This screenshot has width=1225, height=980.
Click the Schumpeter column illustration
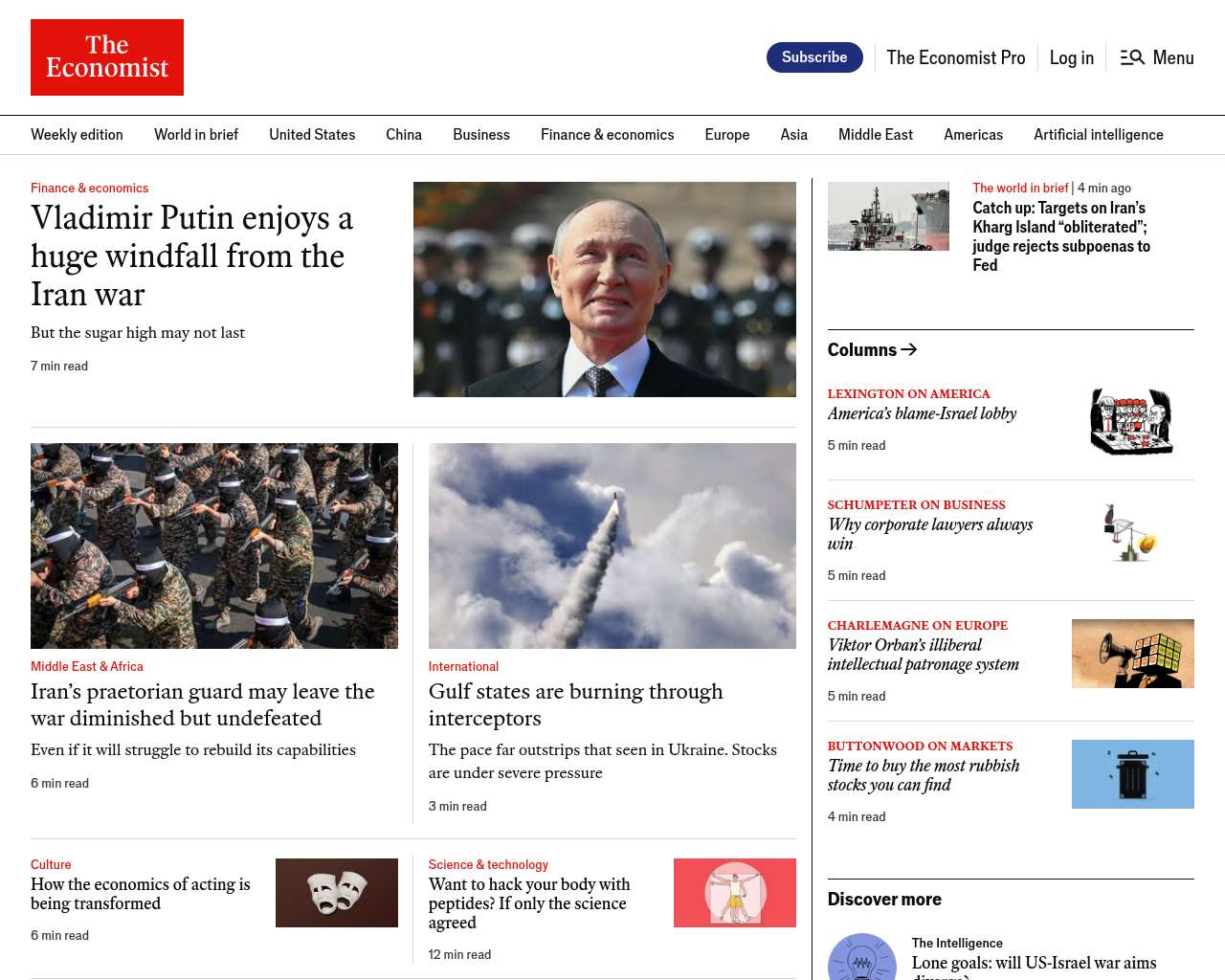pos(1133,532)
